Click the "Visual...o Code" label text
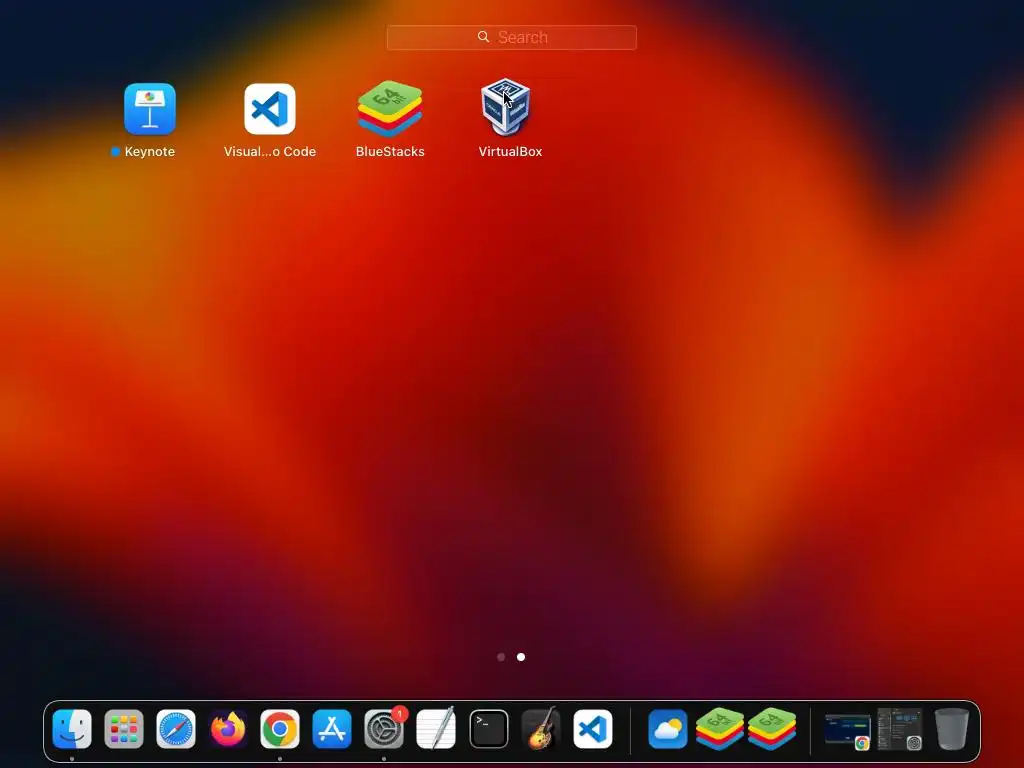The image size is (1024, 768). tap(270, 152)
